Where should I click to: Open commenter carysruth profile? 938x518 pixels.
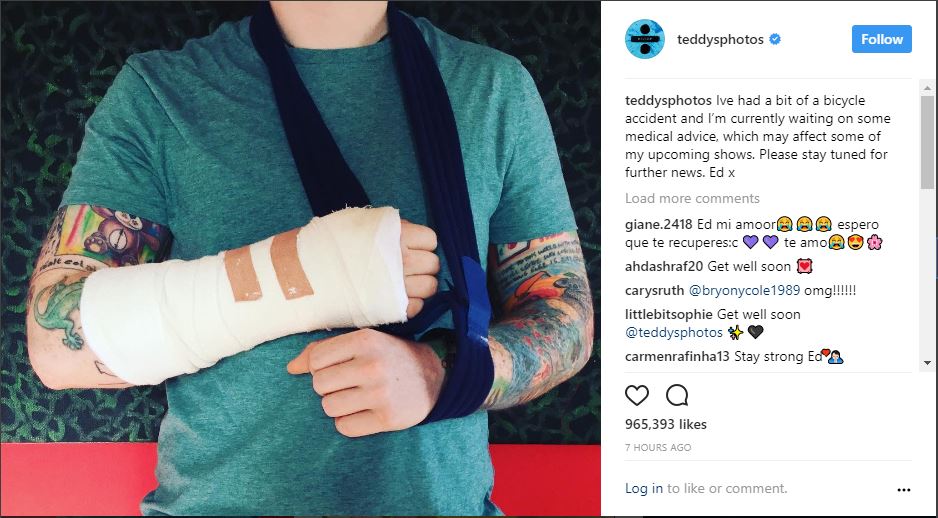point(654,291)
